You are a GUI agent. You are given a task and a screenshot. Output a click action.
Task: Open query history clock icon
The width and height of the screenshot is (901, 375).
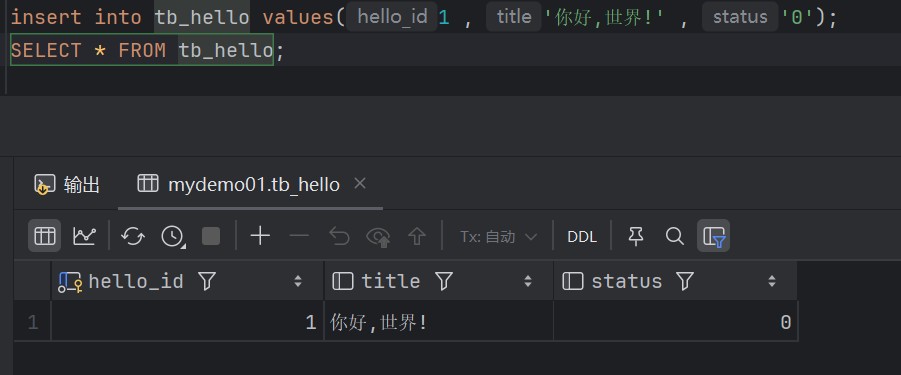tap(172, 236)
